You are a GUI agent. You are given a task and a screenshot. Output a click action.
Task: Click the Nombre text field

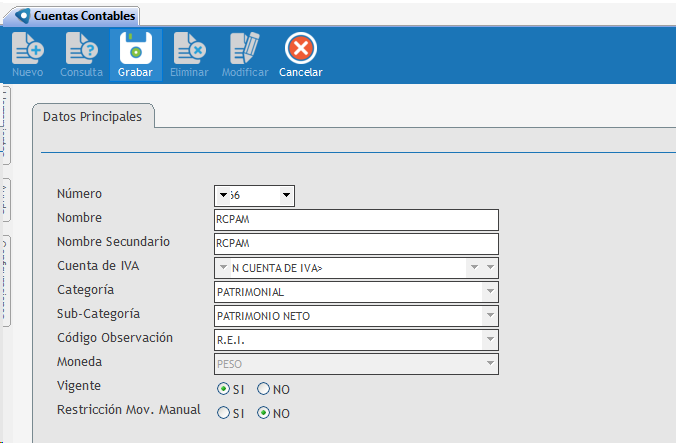(x=355, y=220)
